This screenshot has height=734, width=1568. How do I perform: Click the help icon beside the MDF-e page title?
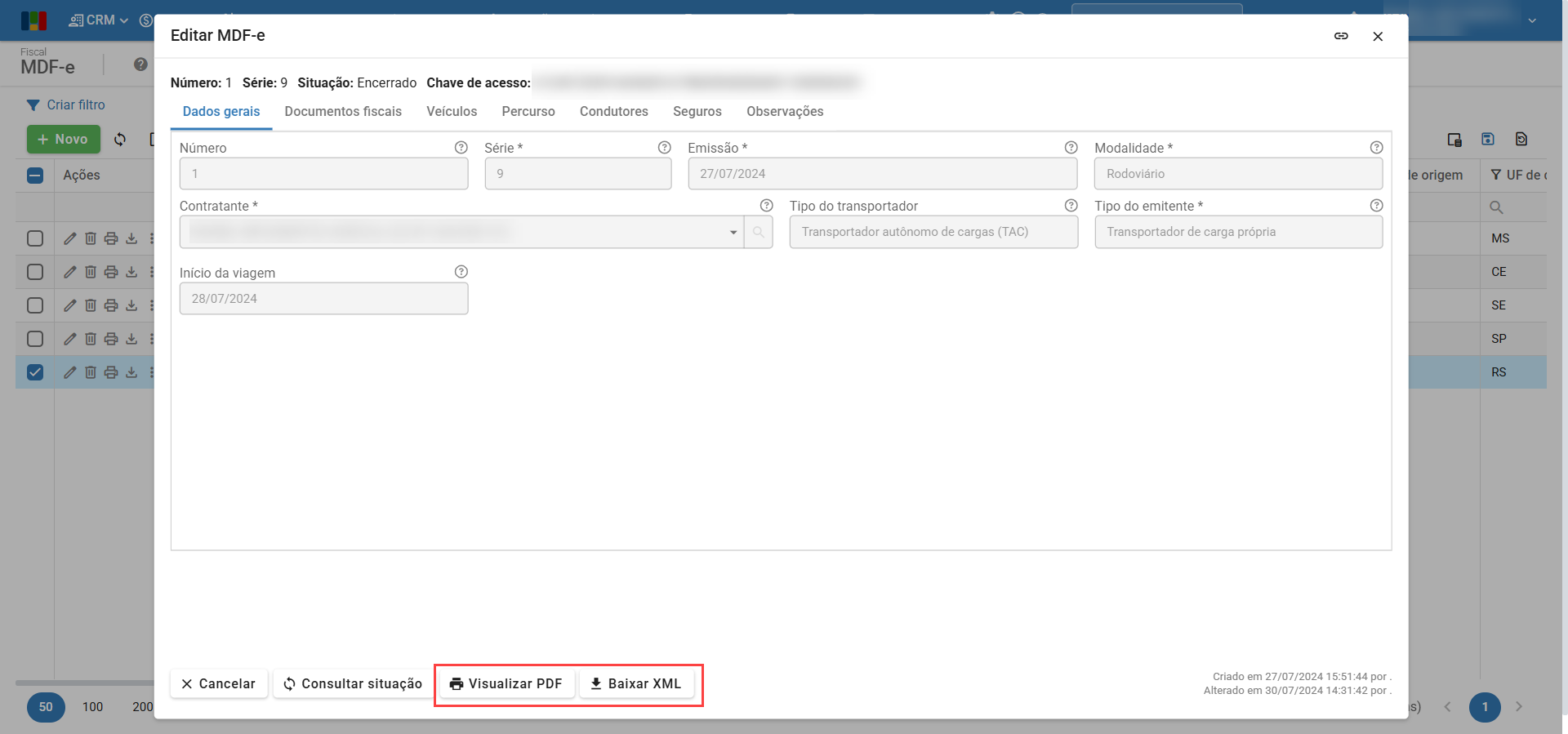(x=140, y=65)
